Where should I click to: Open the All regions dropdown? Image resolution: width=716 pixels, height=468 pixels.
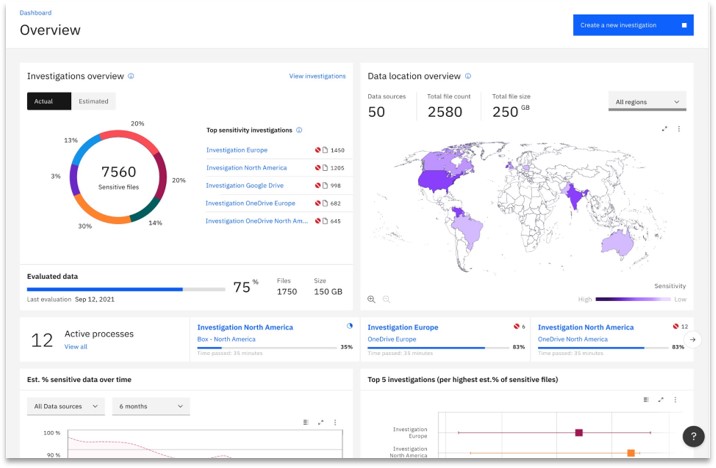coord(647,102)
